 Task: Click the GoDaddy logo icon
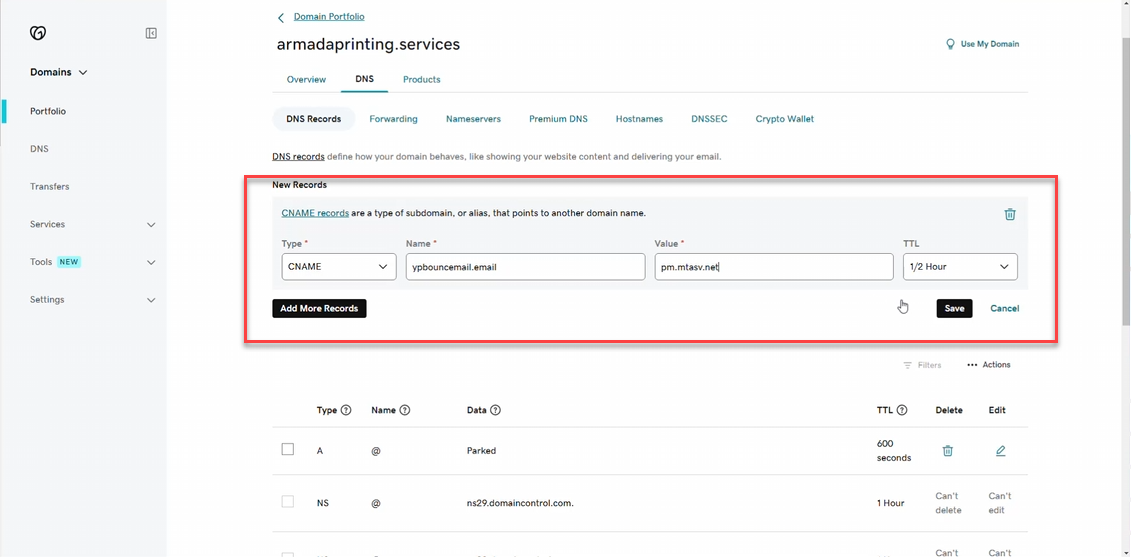pos(38,33)
